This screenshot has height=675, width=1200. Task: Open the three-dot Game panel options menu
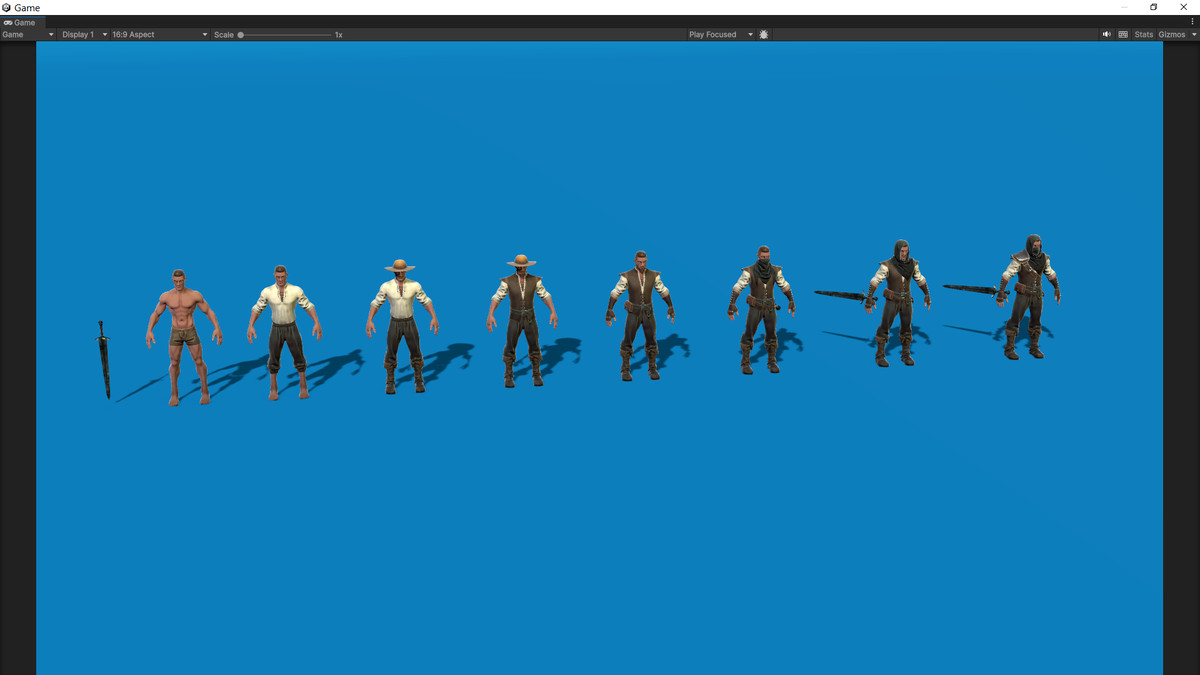(1192, 22)
